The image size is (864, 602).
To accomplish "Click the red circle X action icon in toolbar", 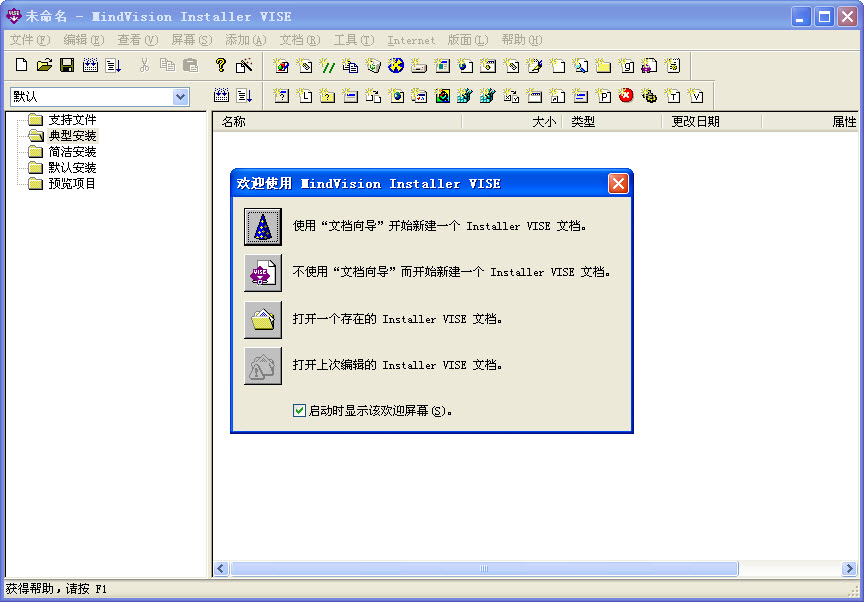I will [x=627, y=96].
